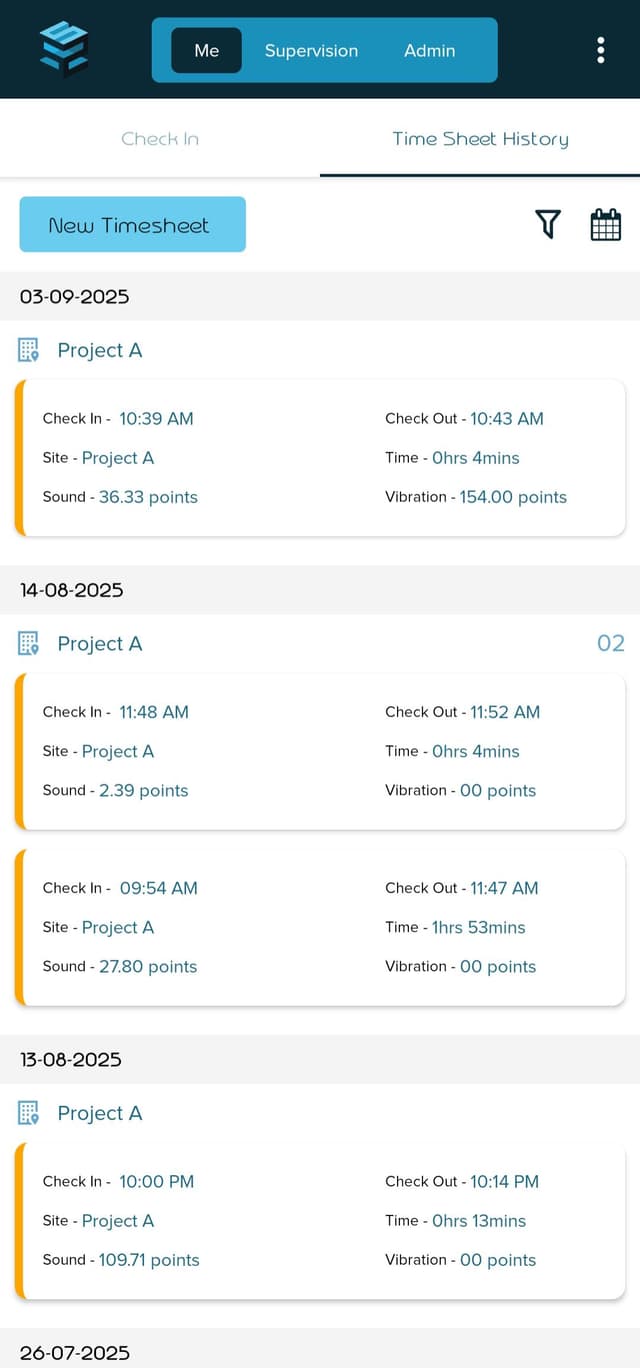This screenshot has height=1368, width=640.
Task: Select the Me tab
Action: pyautogui.click(x=206, y=50)
